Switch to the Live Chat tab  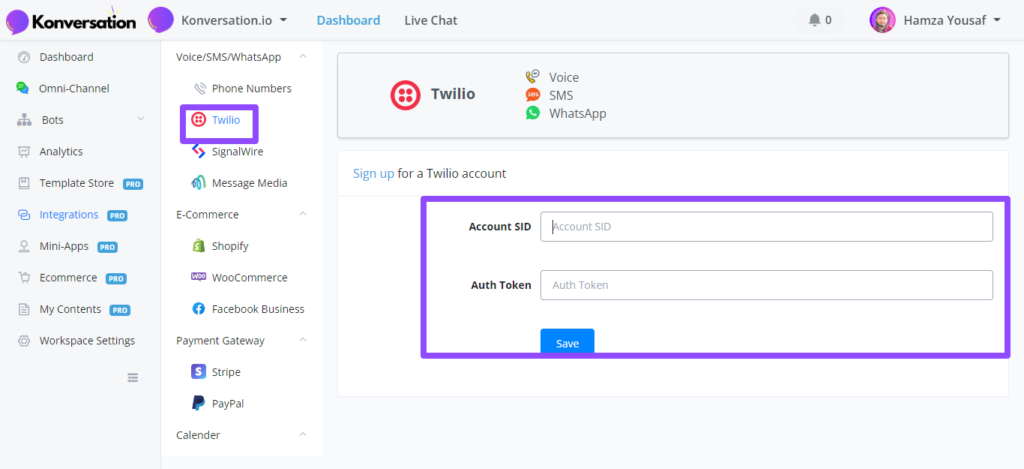[x=430, y=20]
